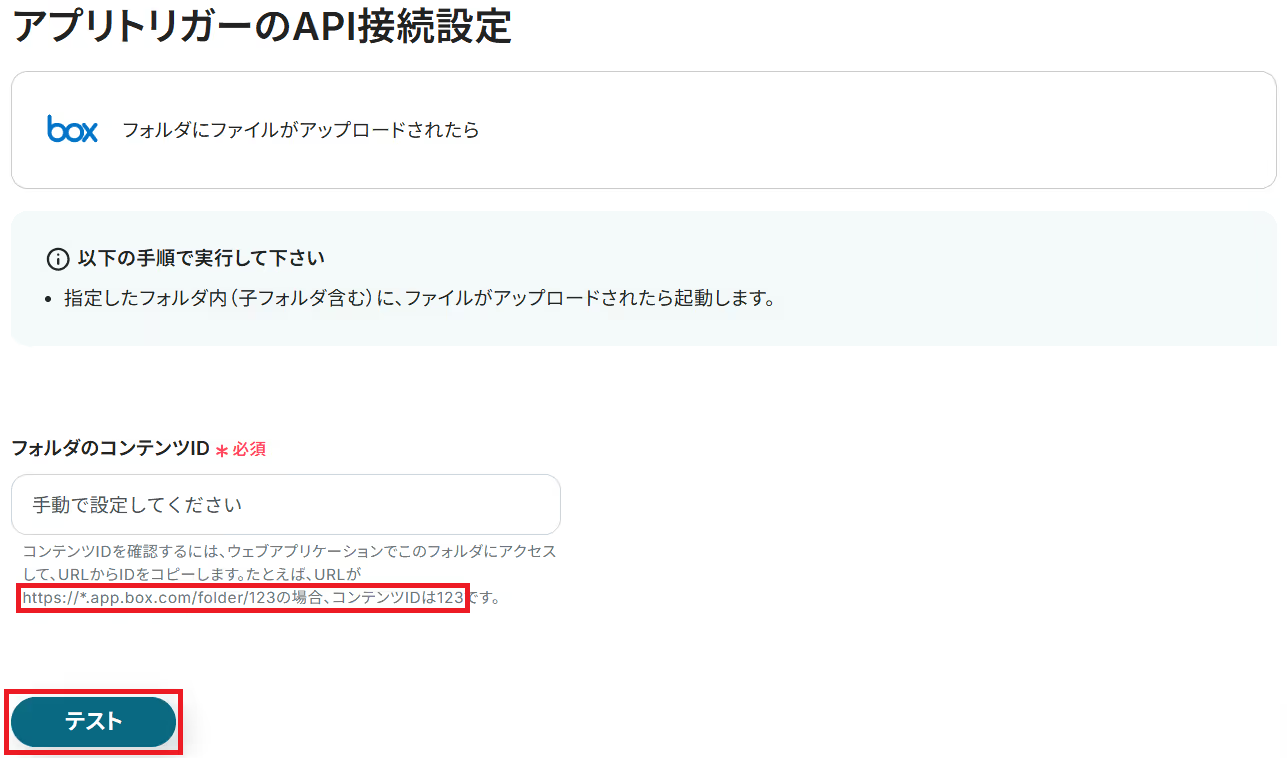Image resolution: width=1287 pixels, height=758 pixels.
Task: Click the コンテンツIDは123 example text
Action: point(398,598)
